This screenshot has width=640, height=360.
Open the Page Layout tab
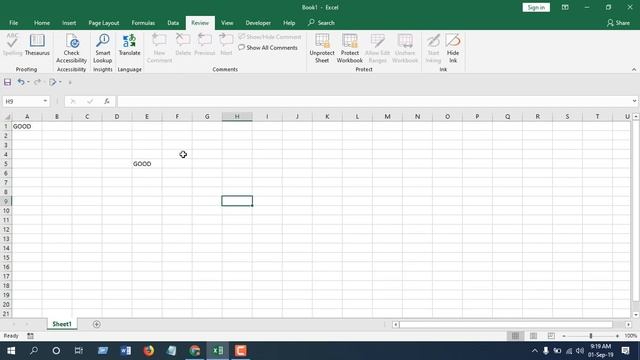104,23
